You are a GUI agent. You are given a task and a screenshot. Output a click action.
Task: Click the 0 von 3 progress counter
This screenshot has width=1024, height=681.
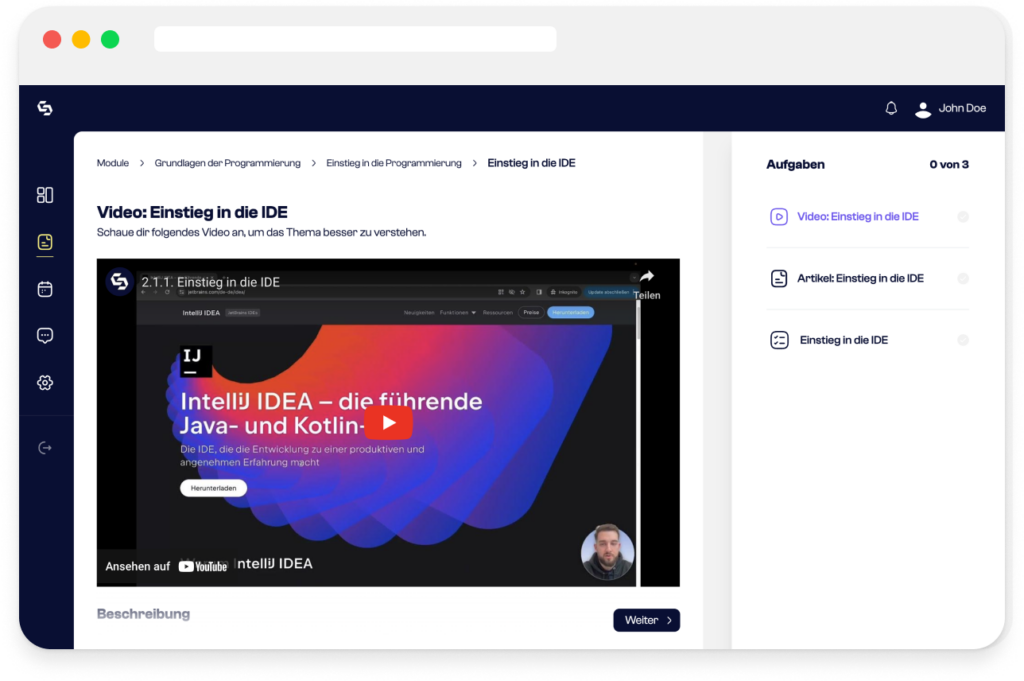coord(949,165)
